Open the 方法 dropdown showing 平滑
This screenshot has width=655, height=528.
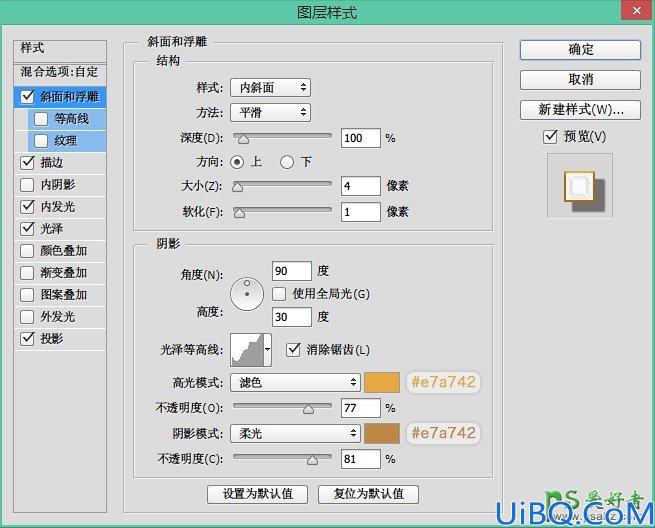point(270,112)
